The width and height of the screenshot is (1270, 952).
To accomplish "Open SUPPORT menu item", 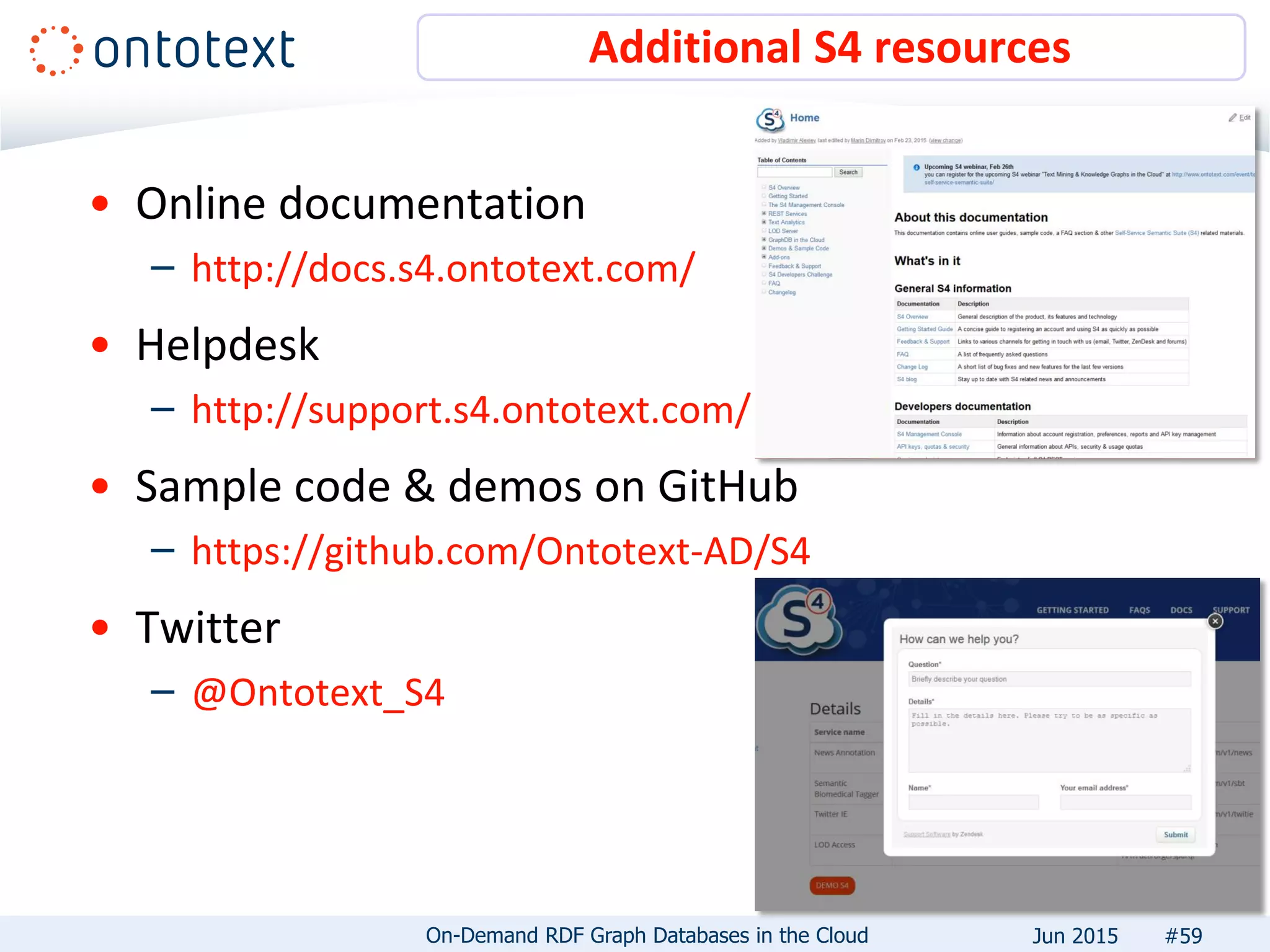I will tap(1231, 610).
